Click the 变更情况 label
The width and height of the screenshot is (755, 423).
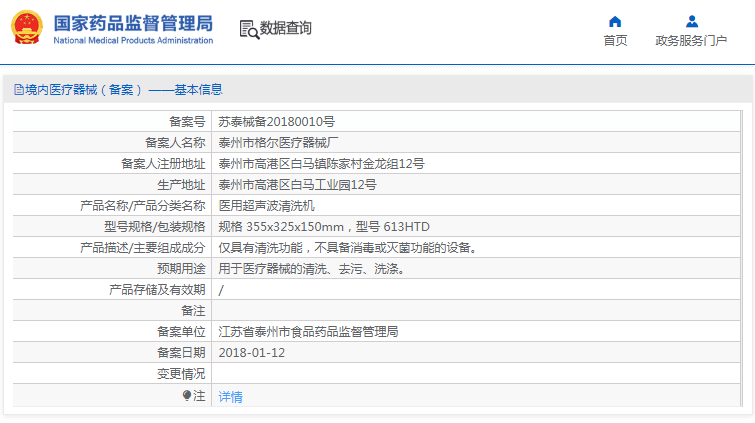click(x=181, y=374)
